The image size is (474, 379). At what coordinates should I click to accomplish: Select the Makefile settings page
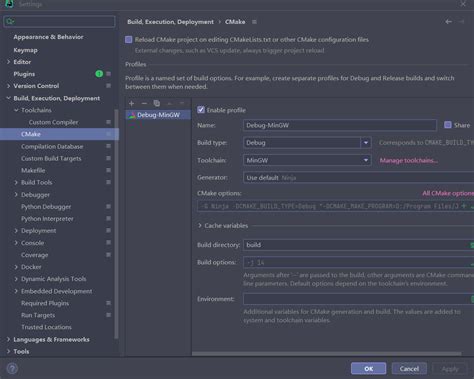coord(33,170)
